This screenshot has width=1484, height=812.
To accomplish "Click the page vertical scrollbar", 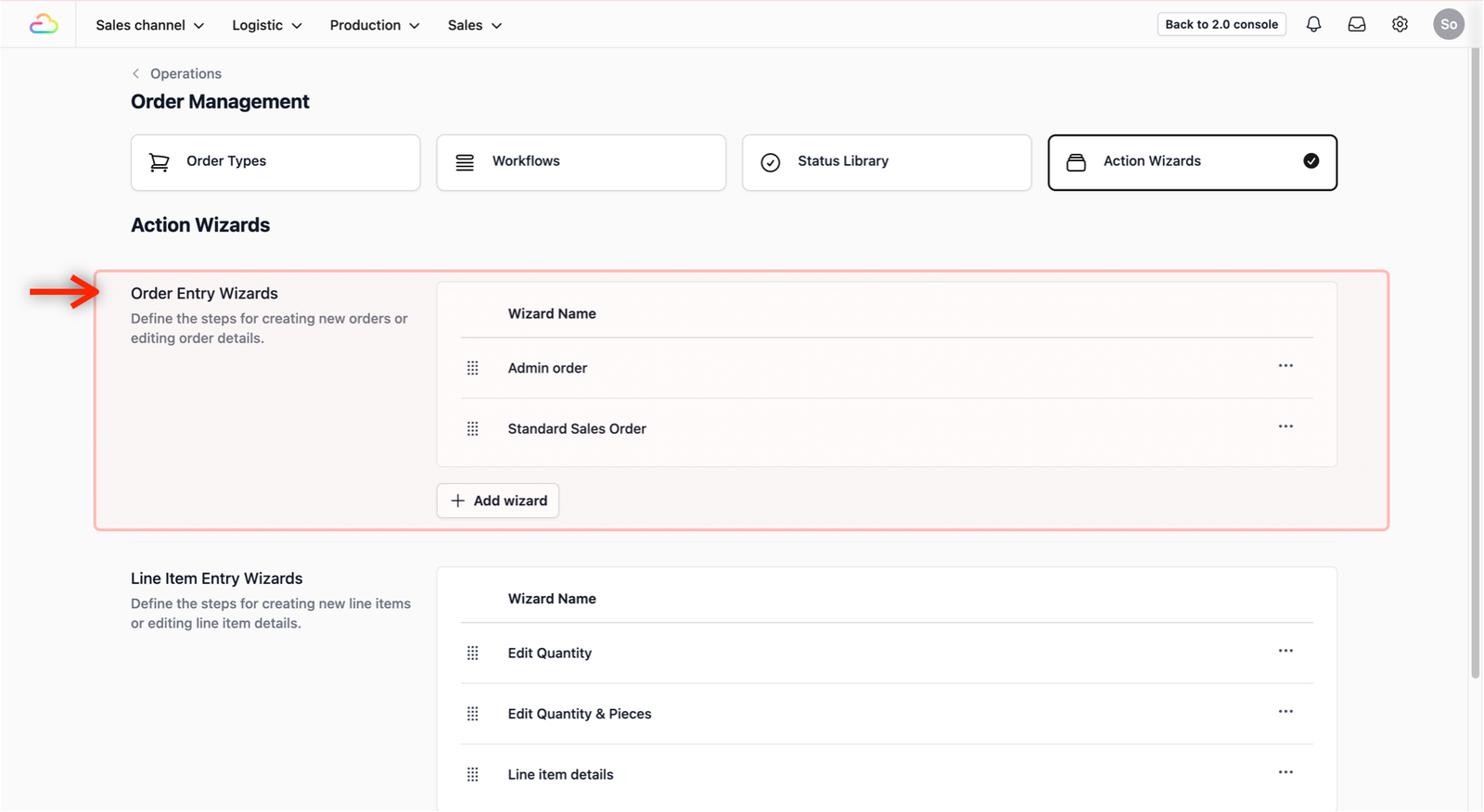I will tap(1475, 364).
